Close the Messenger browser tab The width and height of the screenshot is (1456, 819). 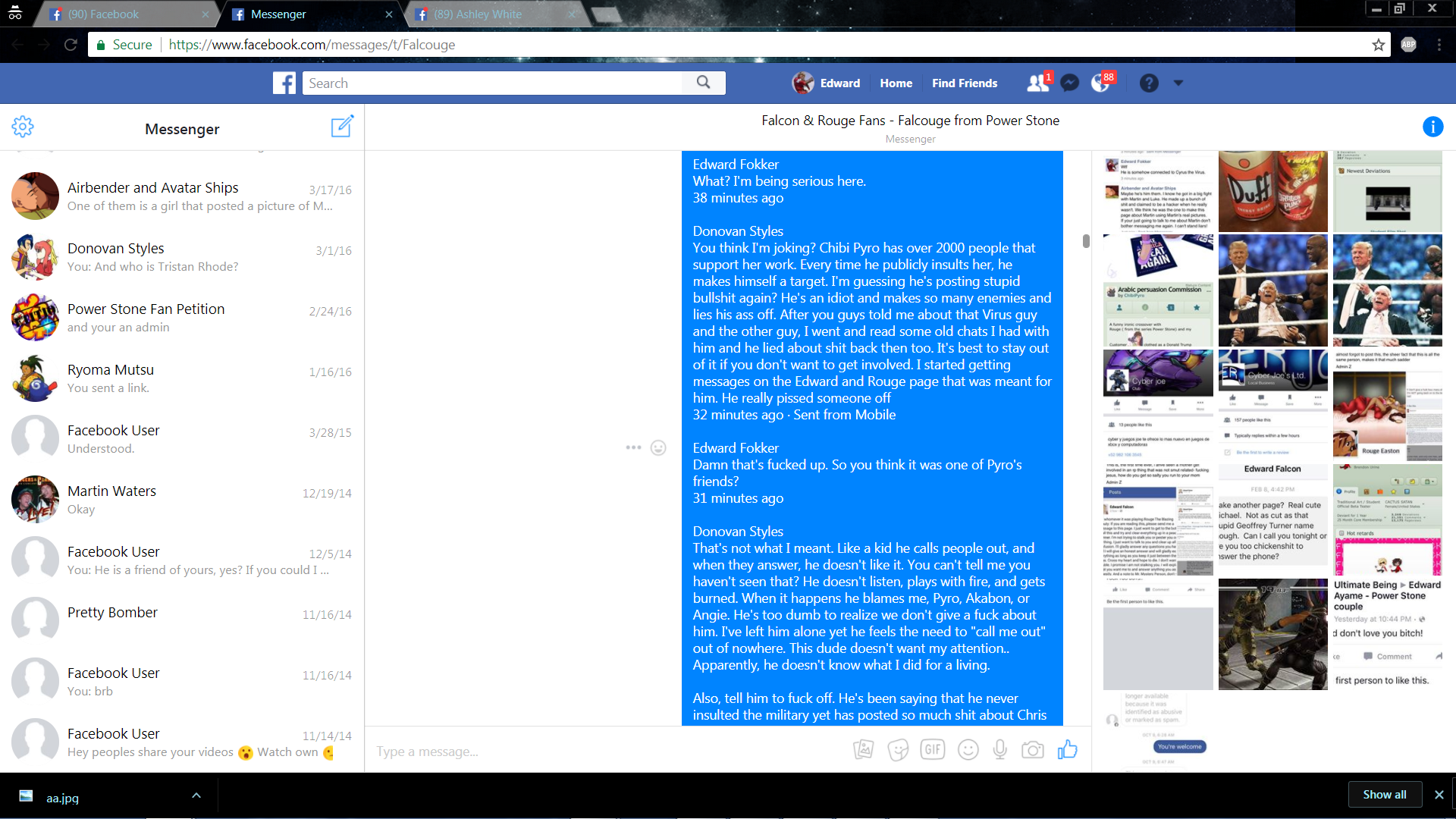389,14
